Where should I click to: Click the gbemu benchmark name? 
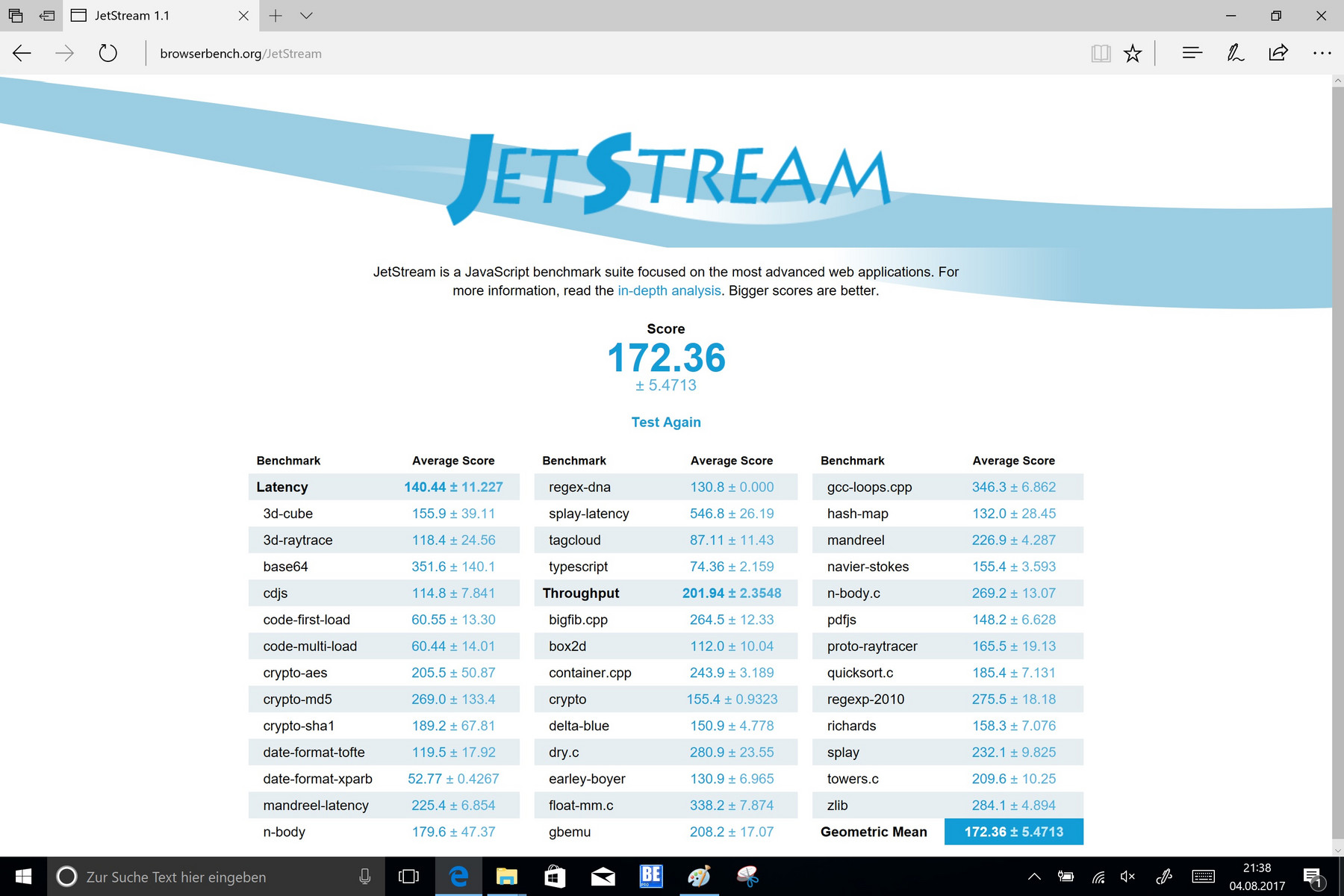570,833
